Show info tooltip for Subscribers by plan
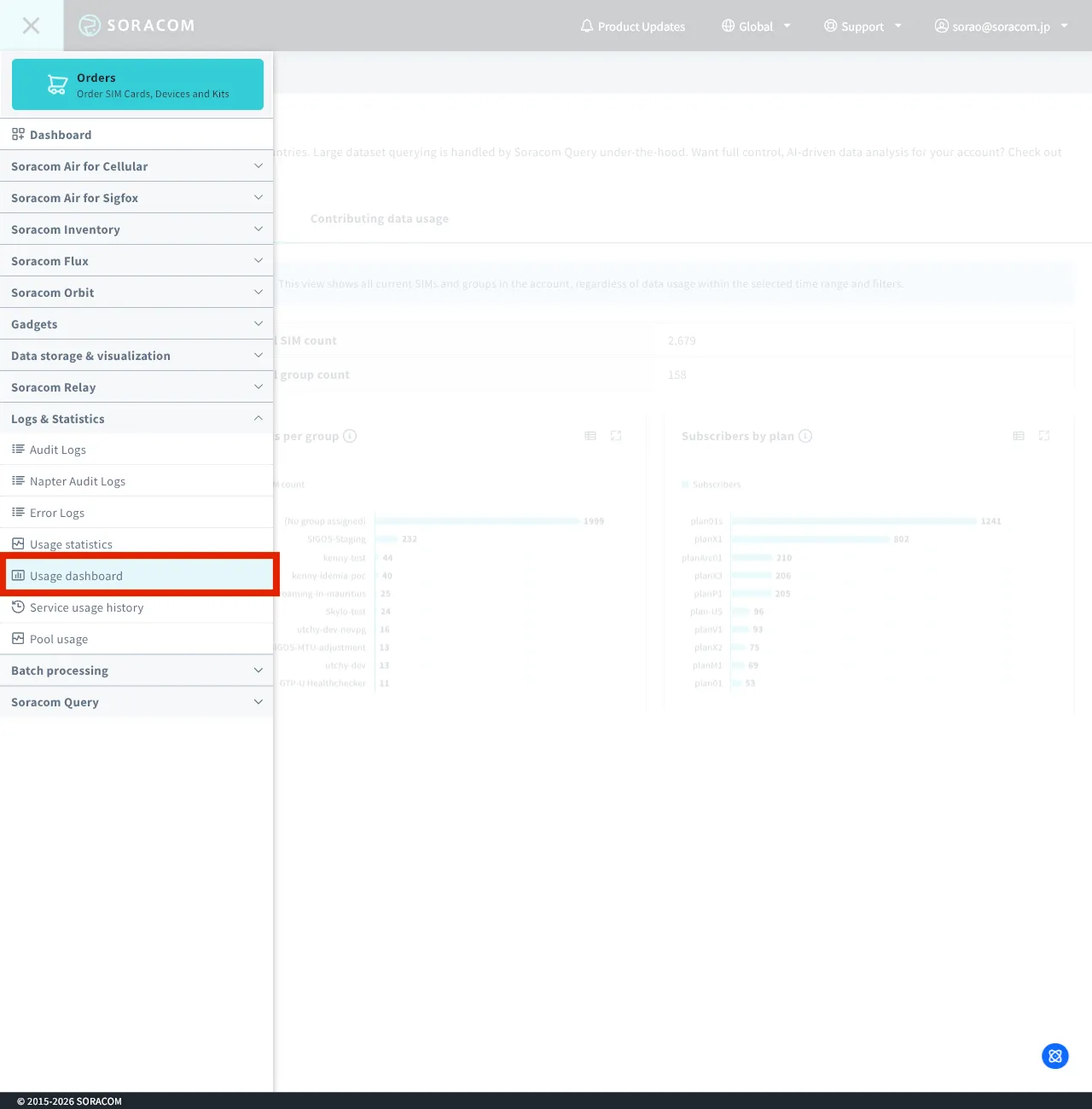1092x1109 pixels. coord(805,436)
